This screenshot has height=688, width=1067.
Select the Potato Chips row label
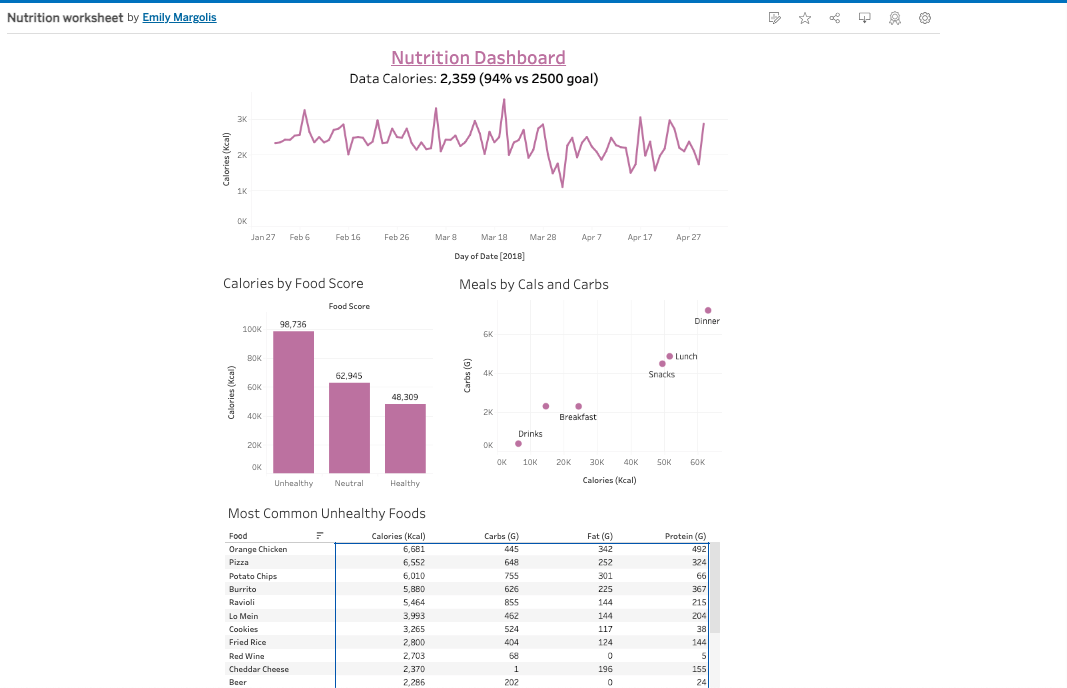253,576
